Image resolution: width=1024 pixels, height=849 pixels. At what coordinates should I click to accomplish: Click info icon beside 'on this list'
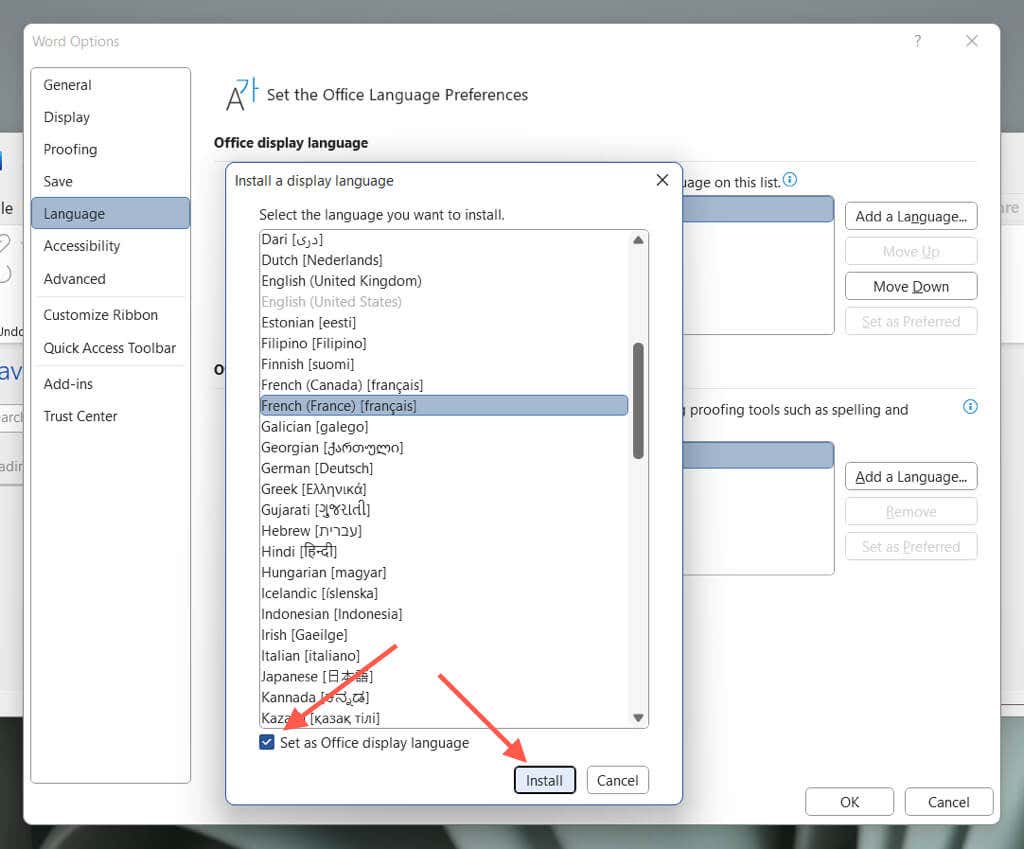(790, 180)
